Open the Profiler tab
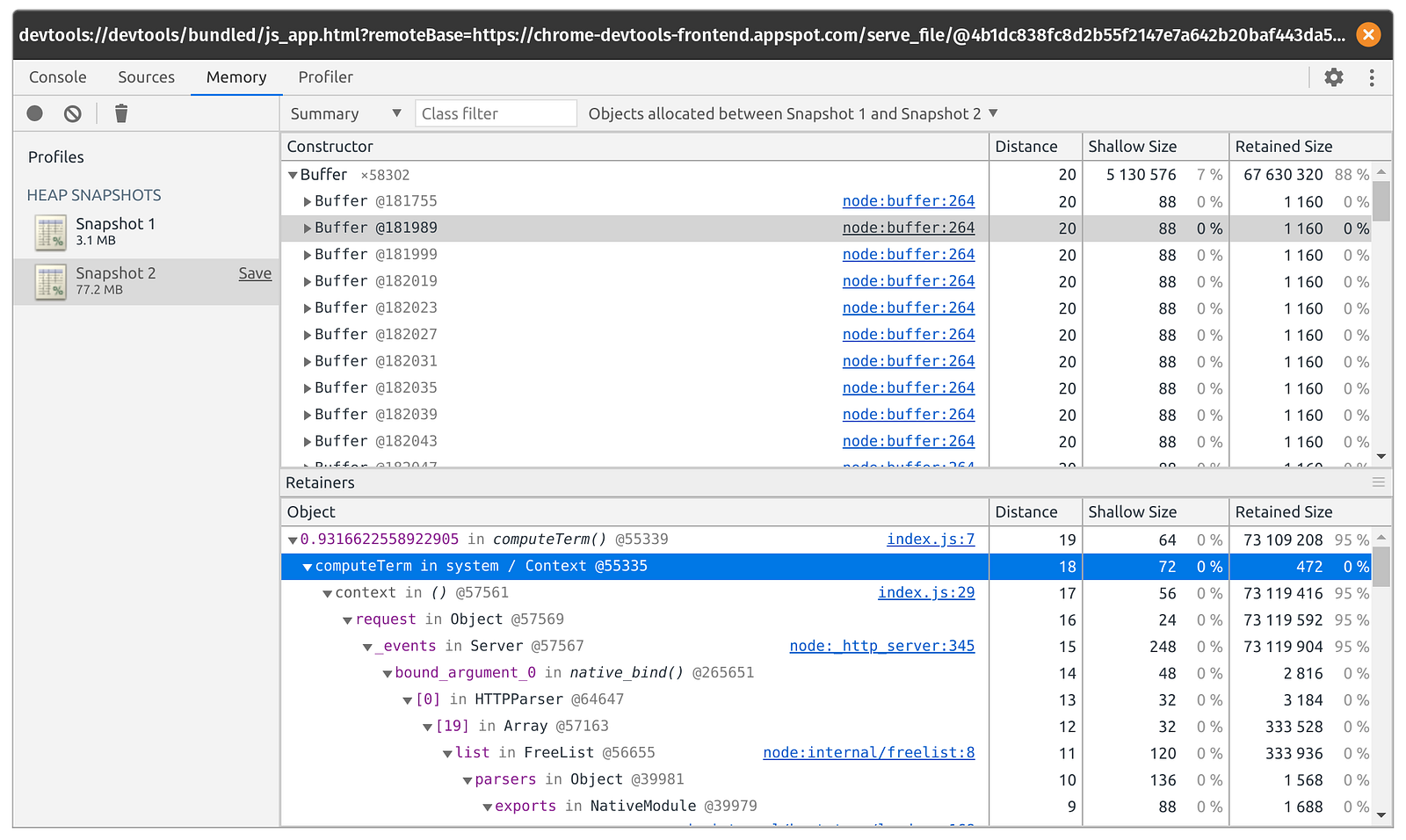This screenshot has width=1406, height=840. (326, 77)
